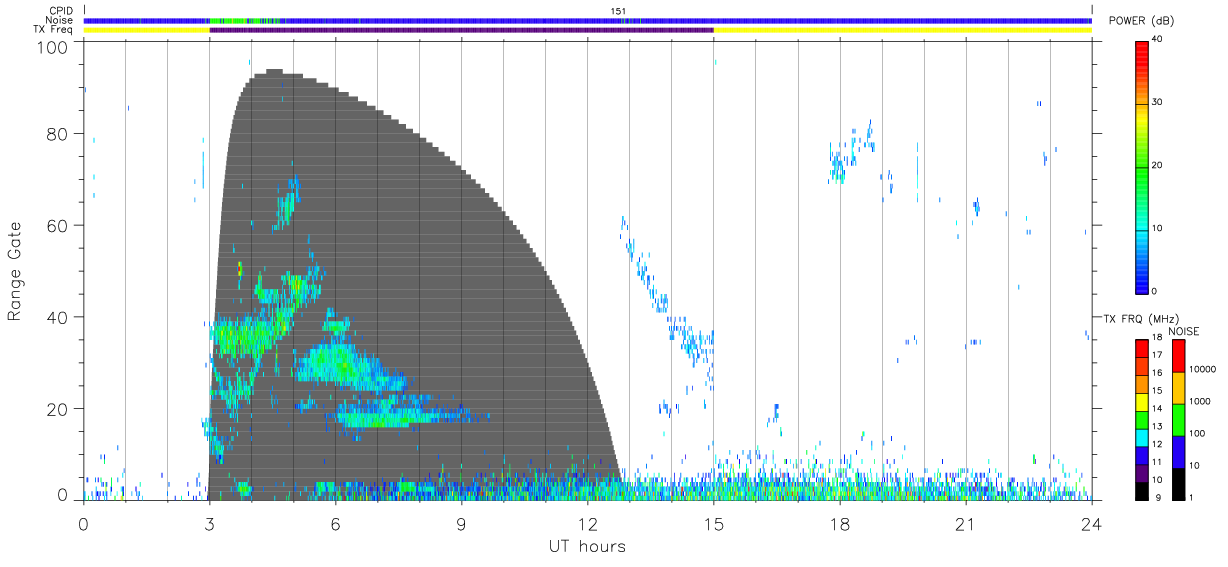Click the x-axis tick label '6'
This screenshot has width=1228, height=567.
click(x=335, y=524)
